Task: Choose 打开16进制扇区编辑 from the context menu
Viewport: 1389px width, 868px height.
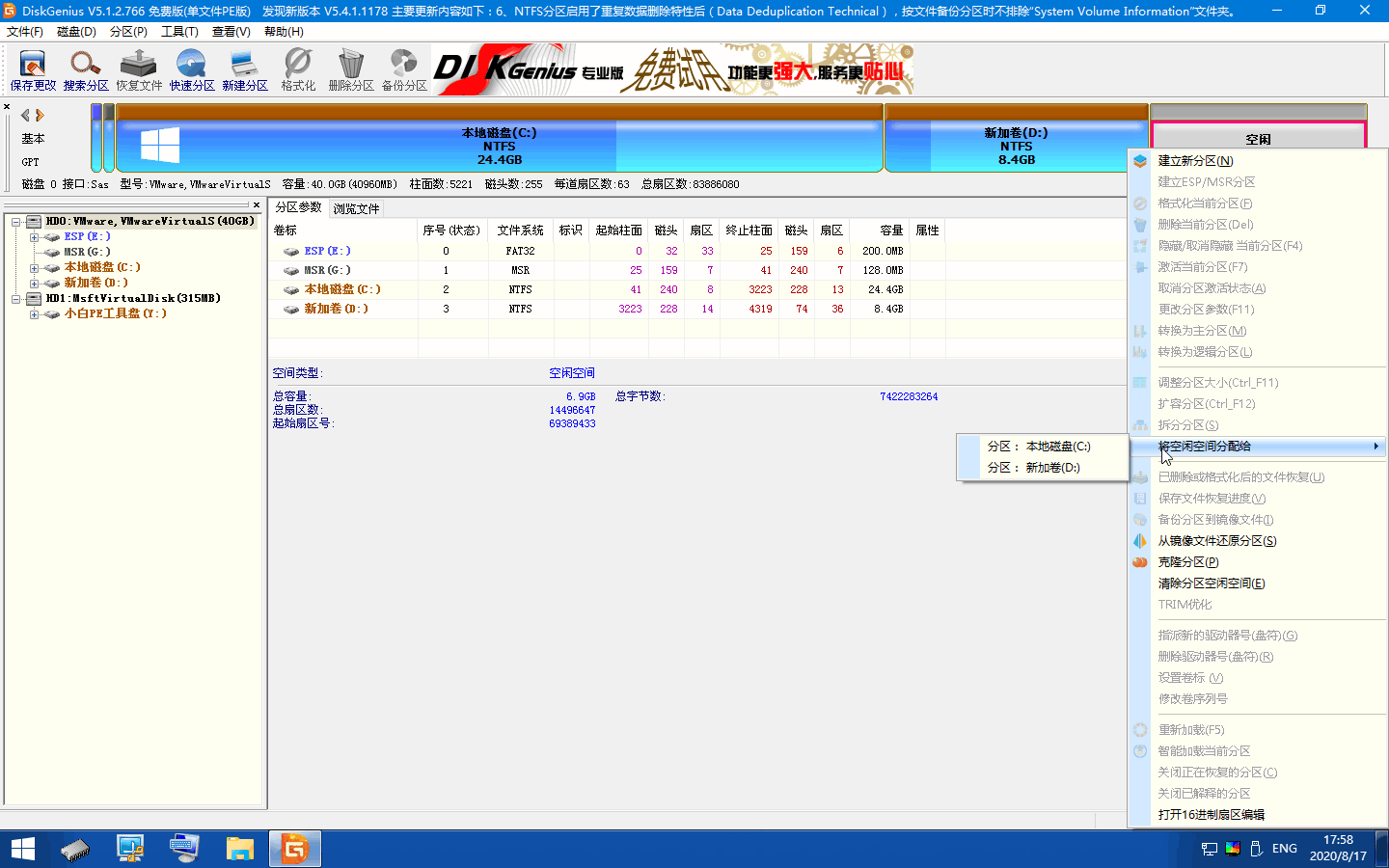Action: 1258,815
